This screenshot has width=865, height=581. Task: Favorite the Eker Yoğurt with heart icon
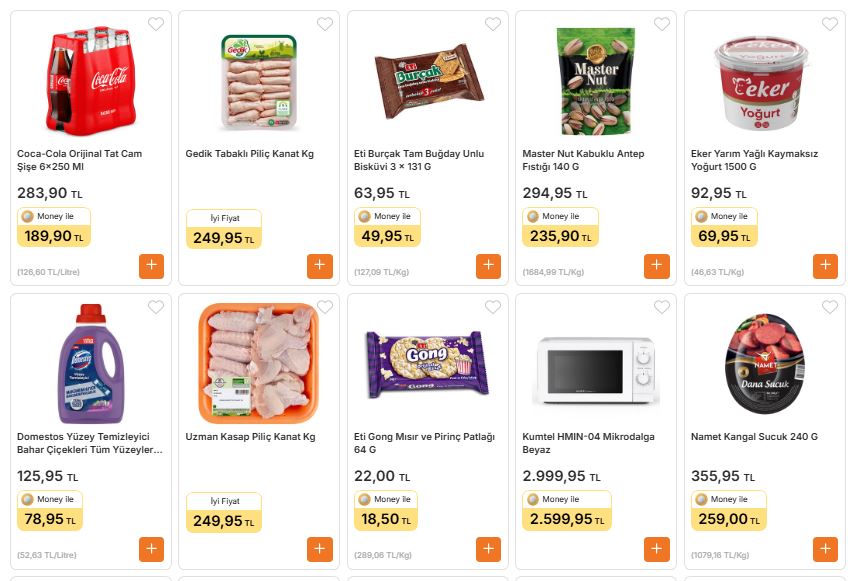(x=830, y=24)
